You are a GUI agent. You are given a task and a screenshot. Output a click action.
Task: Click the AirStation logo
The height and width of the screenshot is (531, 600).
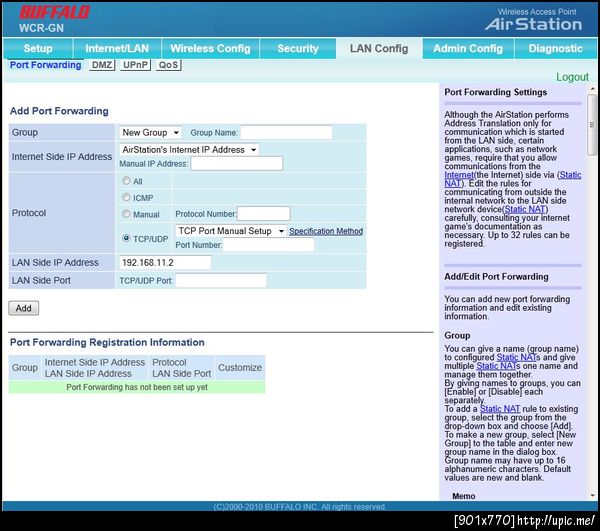pyautogui.click(x=533, y=24)
